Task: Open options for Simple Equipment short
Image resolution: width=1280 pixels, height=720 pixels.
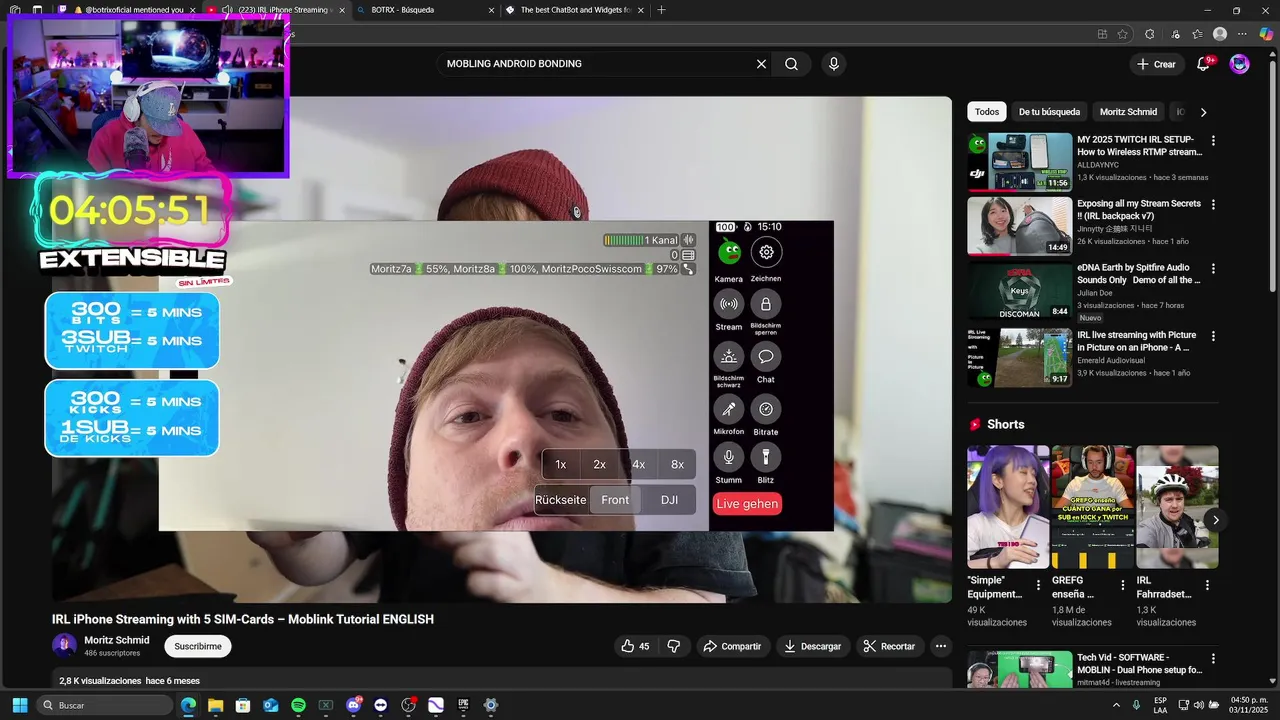Action: (1038, 585)
